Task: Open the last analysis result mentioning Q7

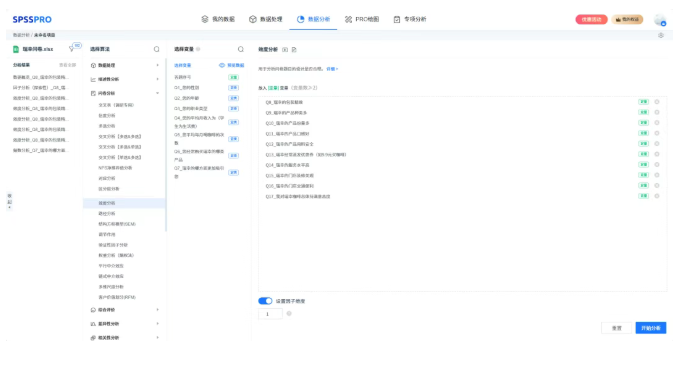Action: click(41, 150)
